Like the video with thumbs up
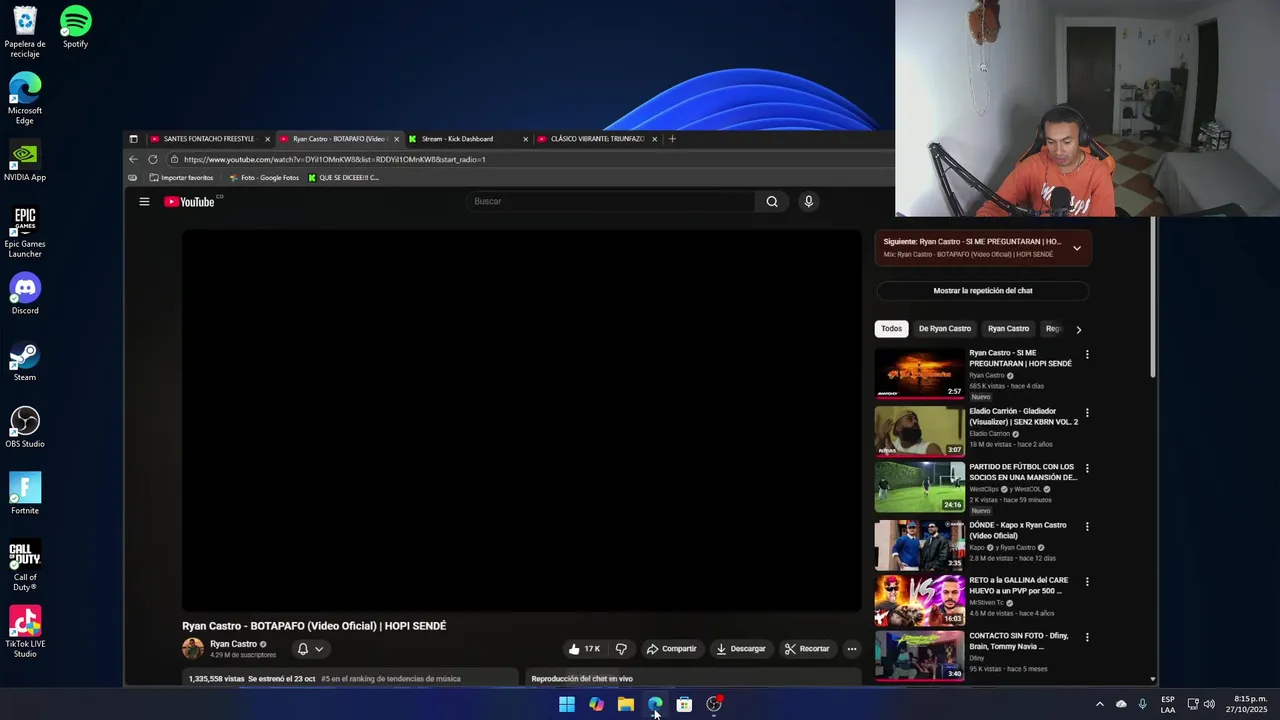The height and width of the screenshot is (720, 1280). [x=584, y=649]
